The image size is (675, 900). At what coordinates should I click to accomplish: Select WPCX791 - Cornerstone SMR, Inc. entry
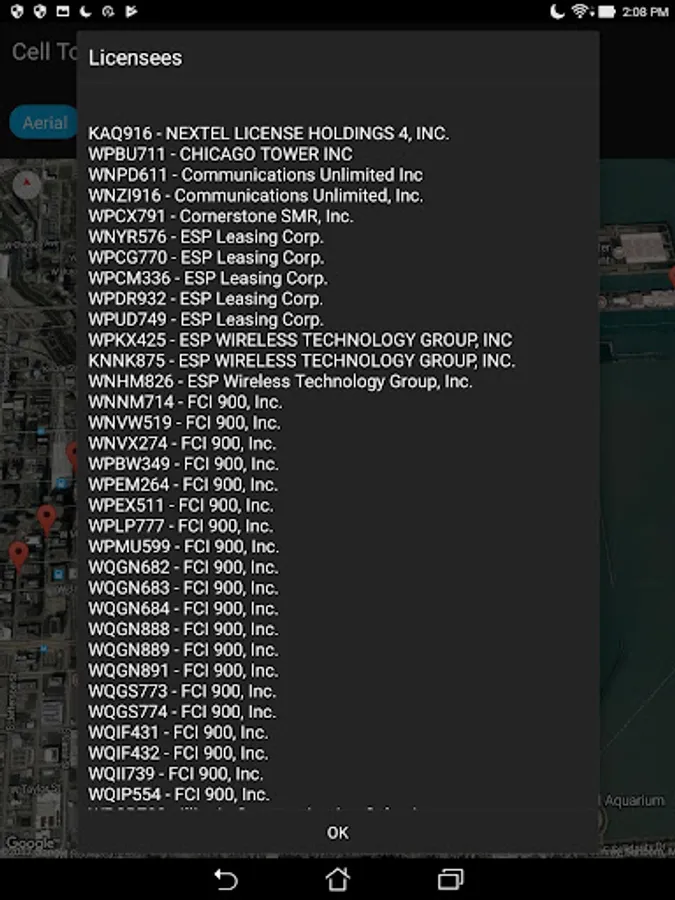221,216
